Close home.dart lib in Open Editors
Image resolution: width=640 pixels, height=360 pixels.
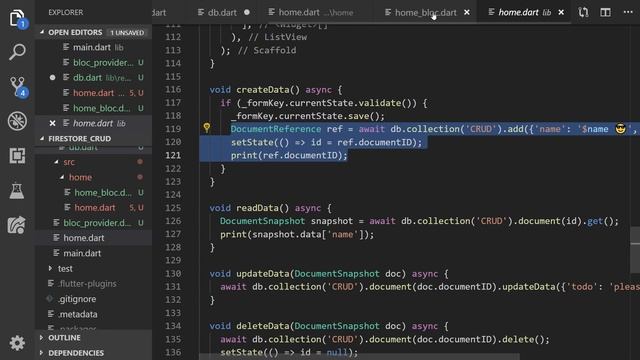(52, 123)
